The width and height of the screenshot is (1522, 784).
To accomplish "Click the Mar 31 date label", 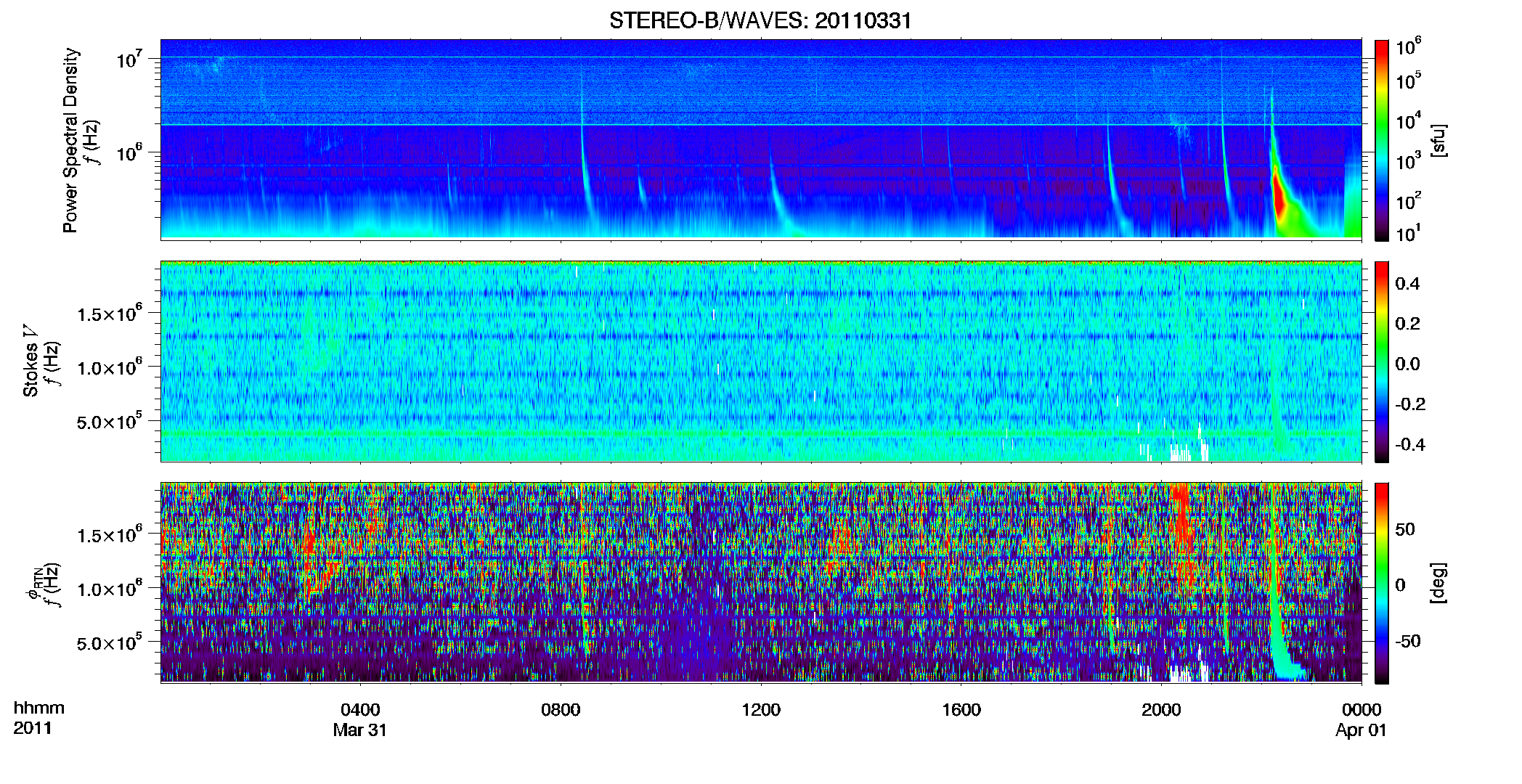I will point(360,730).
